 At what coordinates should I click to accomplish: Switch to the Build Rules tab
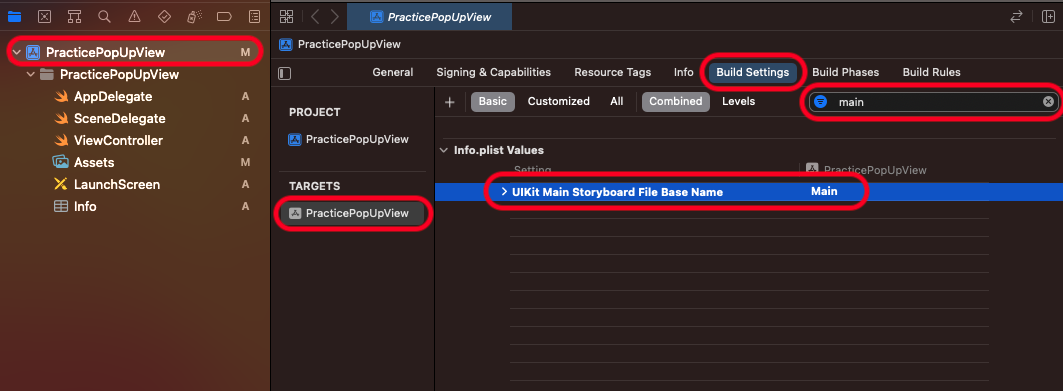tap(931, 72)
